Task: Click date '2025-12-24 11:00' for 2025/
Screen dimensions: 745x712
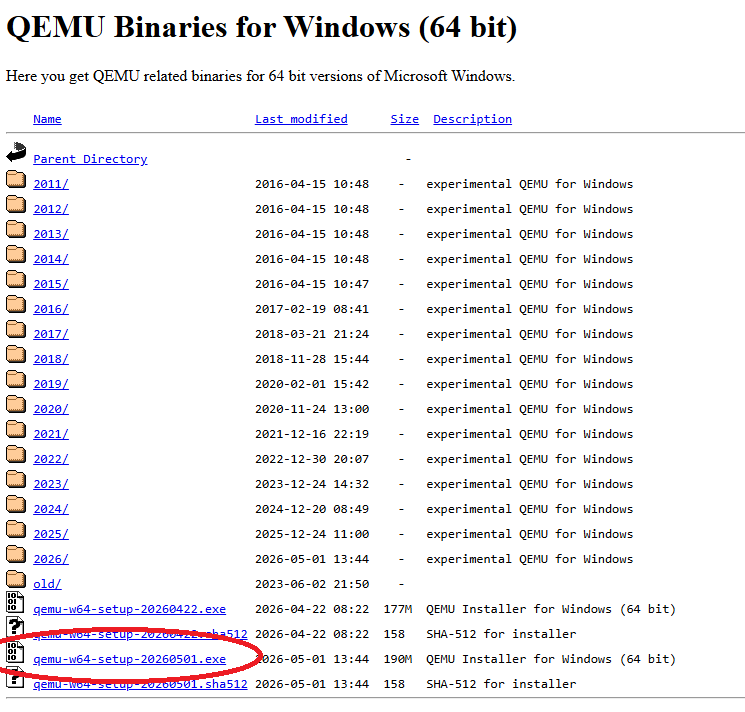Action: (312, 534)
